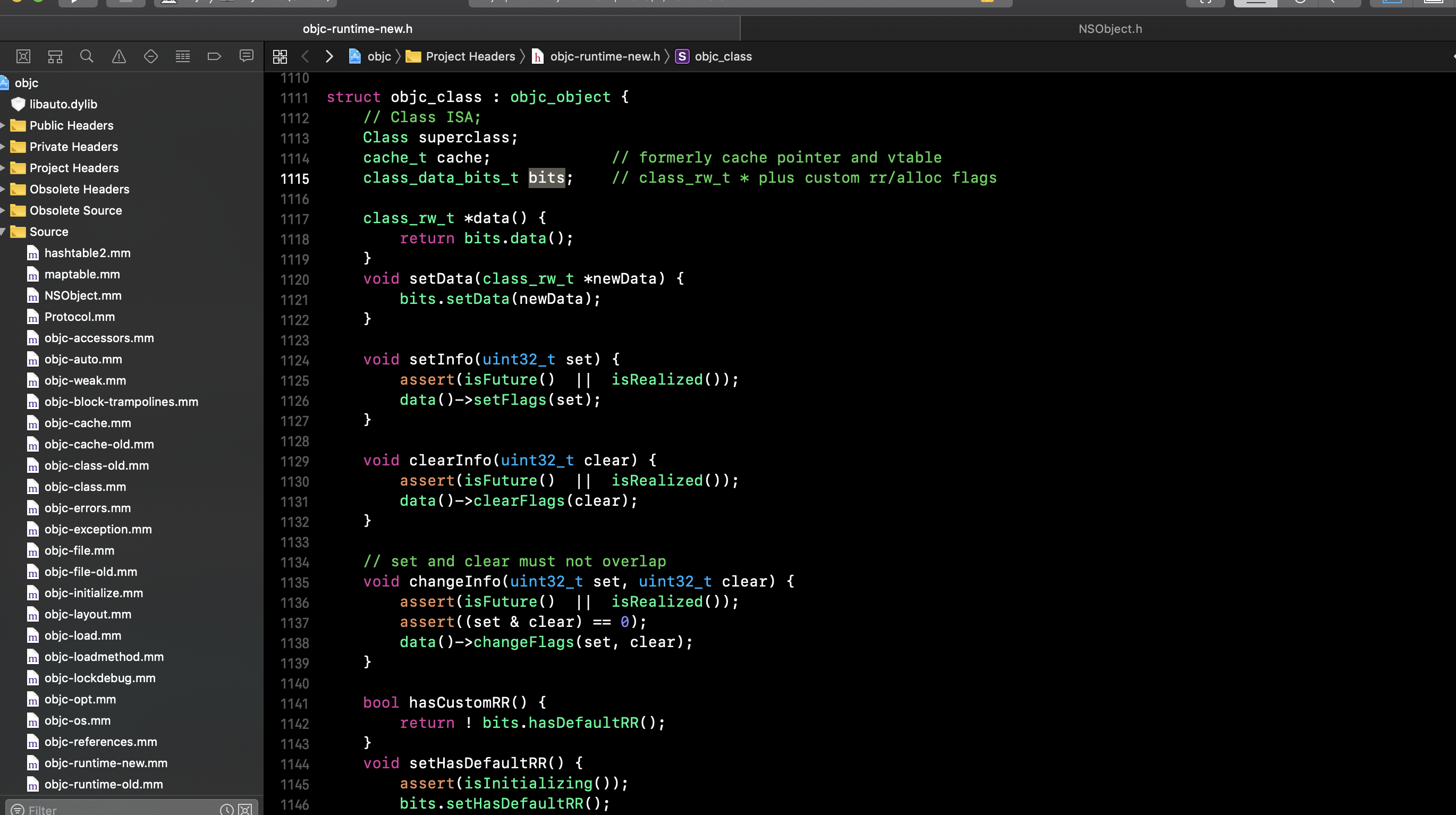The height and width of the screenshot is (815, 1456).
Task: Open the Report navigator
Action: (246, 56)
